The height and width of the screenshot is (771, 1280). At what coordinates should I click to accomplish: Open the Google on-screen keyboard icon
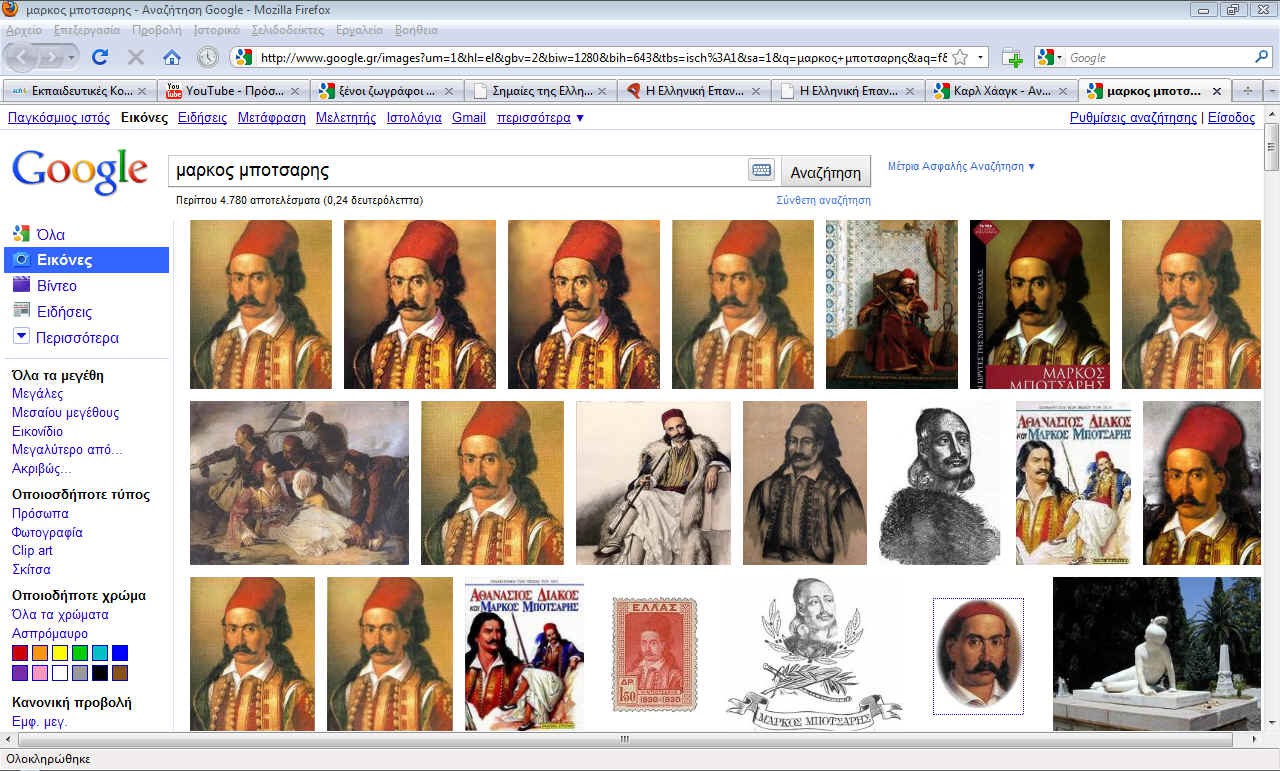coord(762,171)
